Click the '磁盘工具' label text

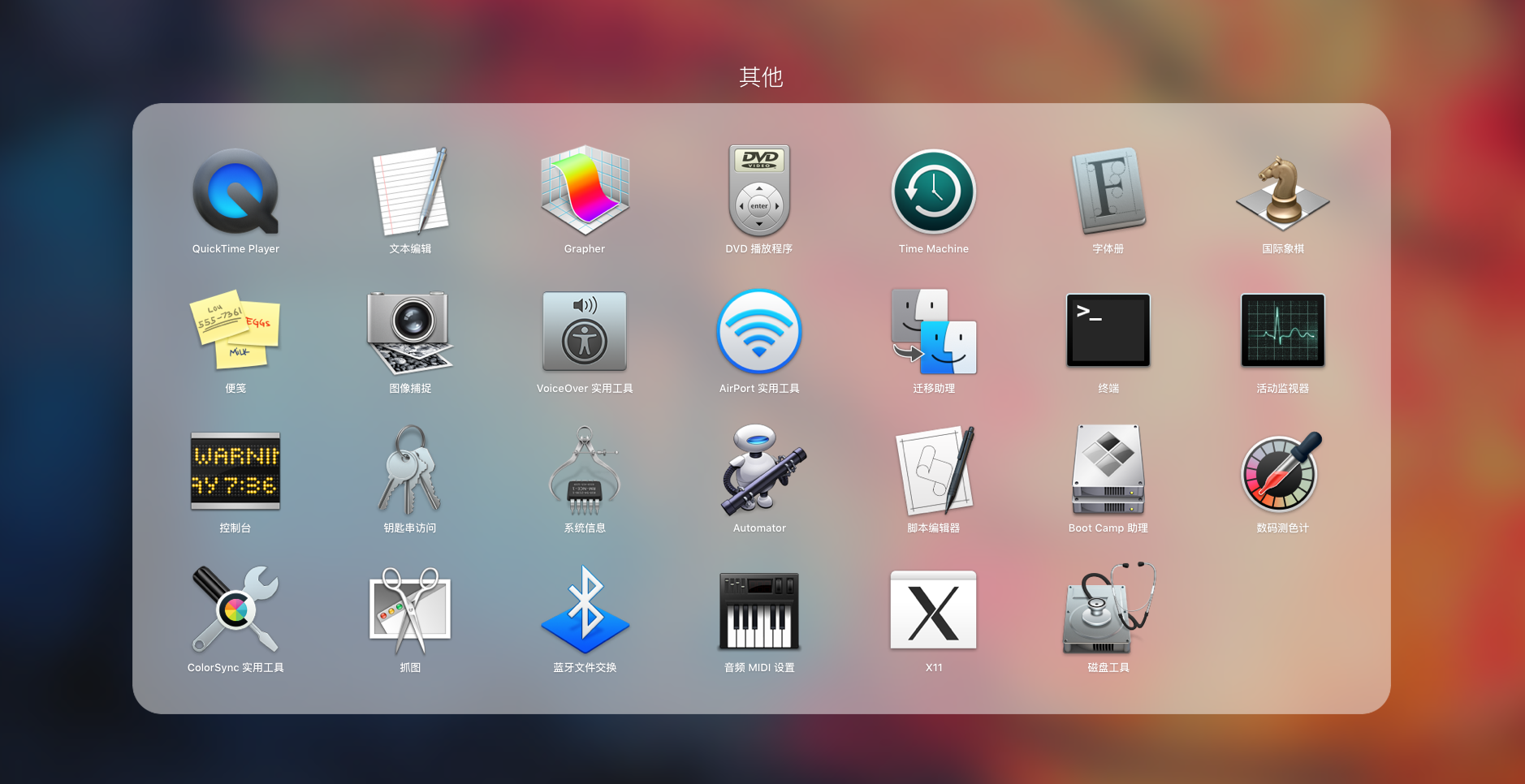[1108, 668]
